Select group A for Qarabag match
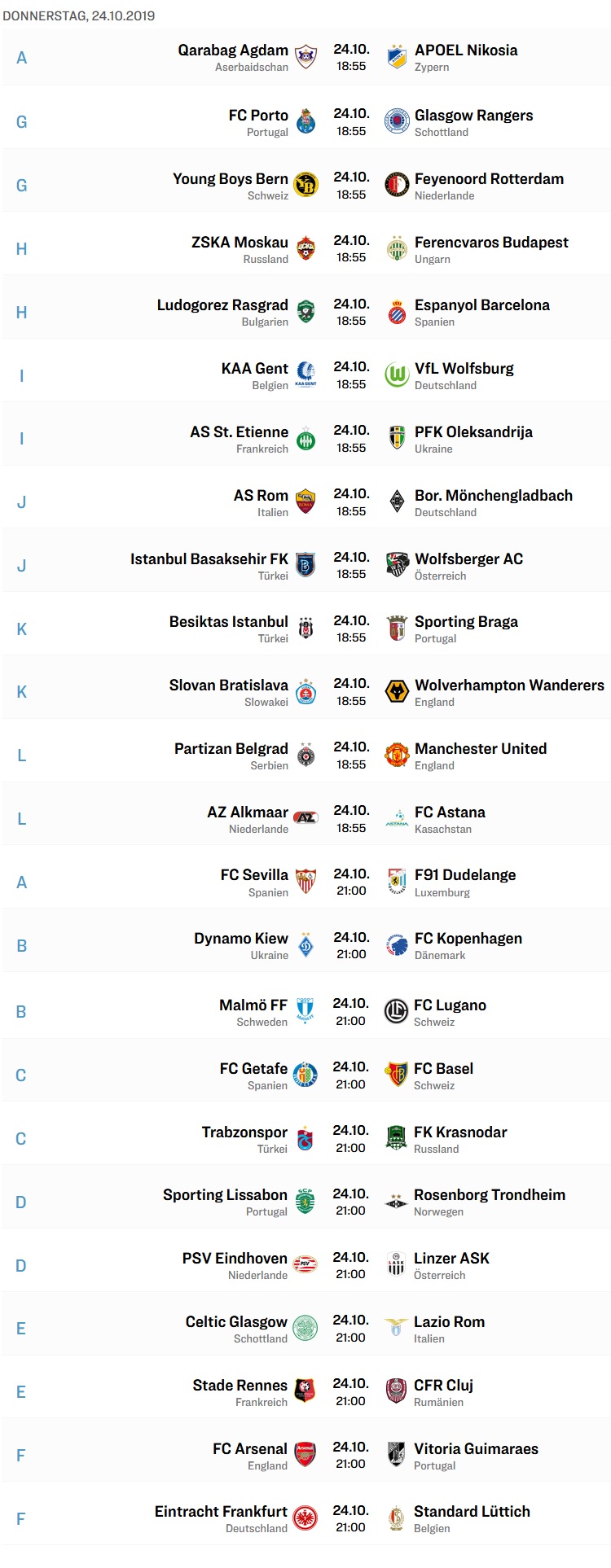 22,58
